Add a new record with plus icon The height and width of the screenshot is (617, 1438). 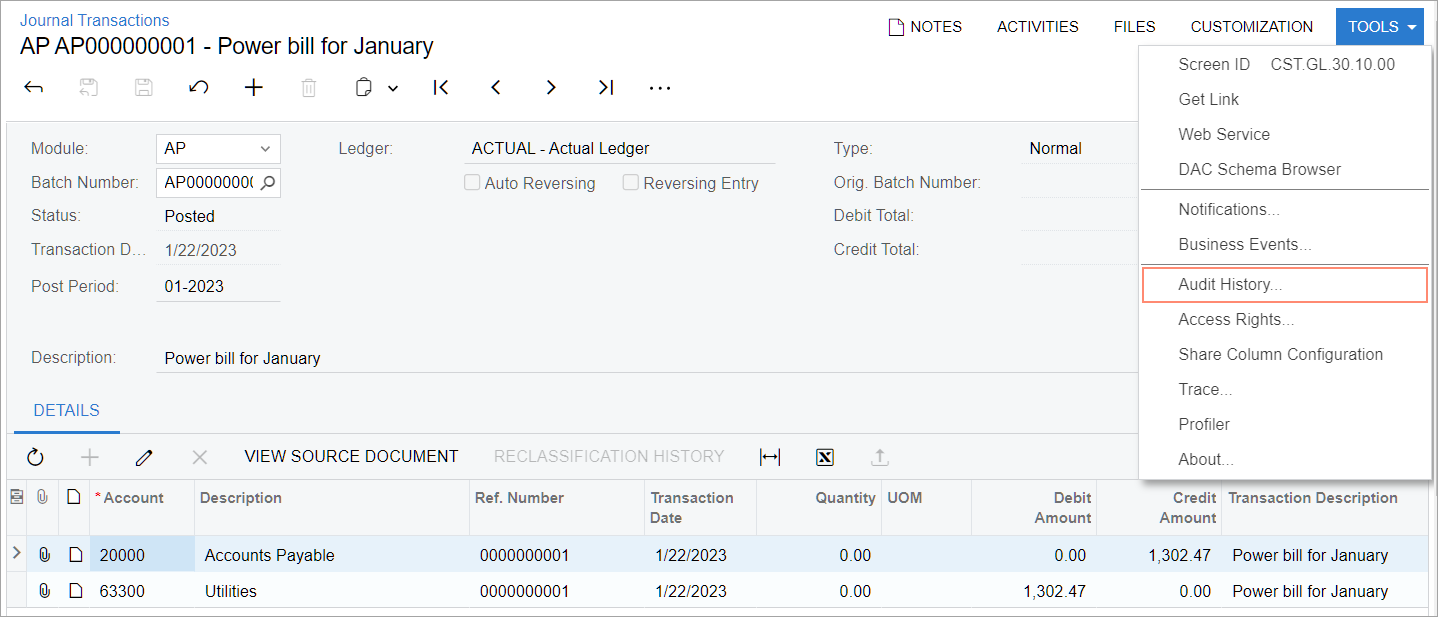pos(254,88)
